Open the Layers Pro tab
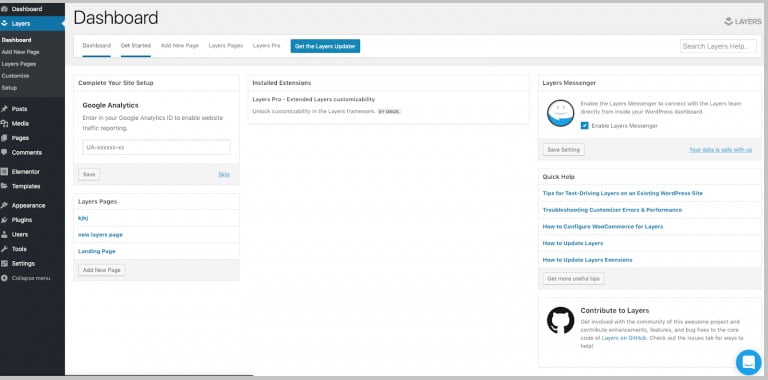 click(266, 46)
